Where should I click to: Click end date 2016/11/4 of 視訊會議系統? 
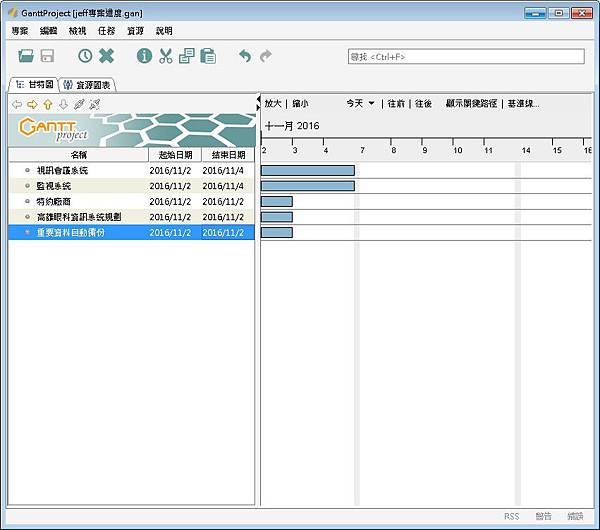223,170
